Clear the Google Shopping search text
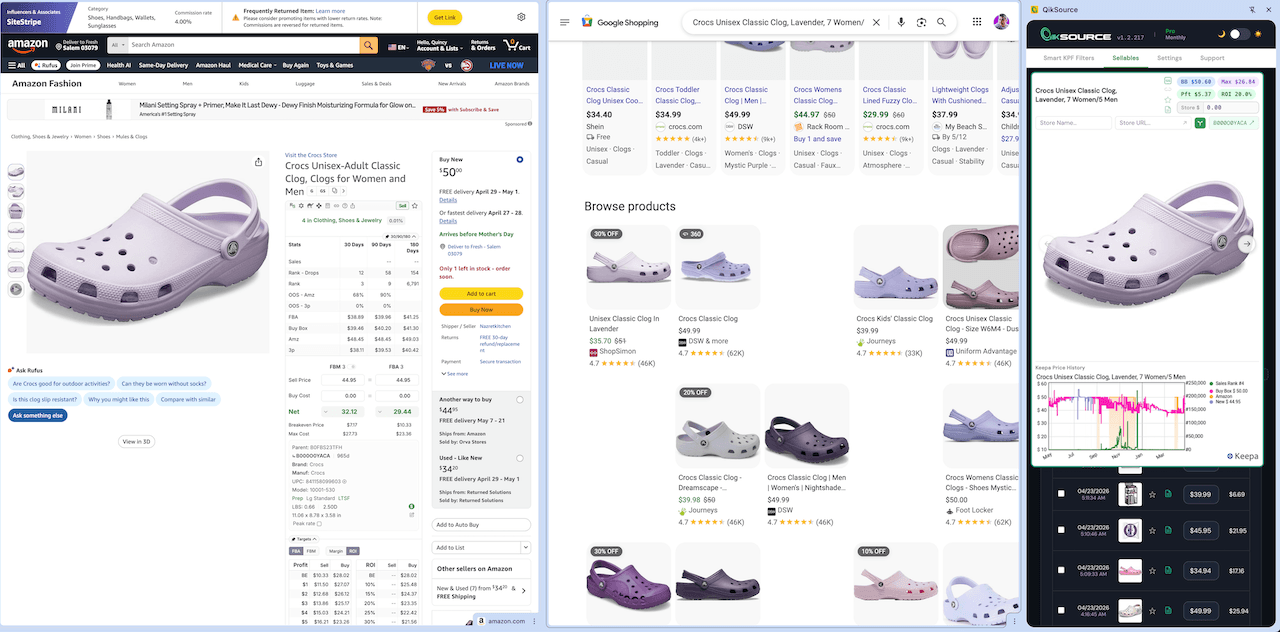Image resolution: width=1280 pixels, height=632 pixels. click(x=877, y=22)
